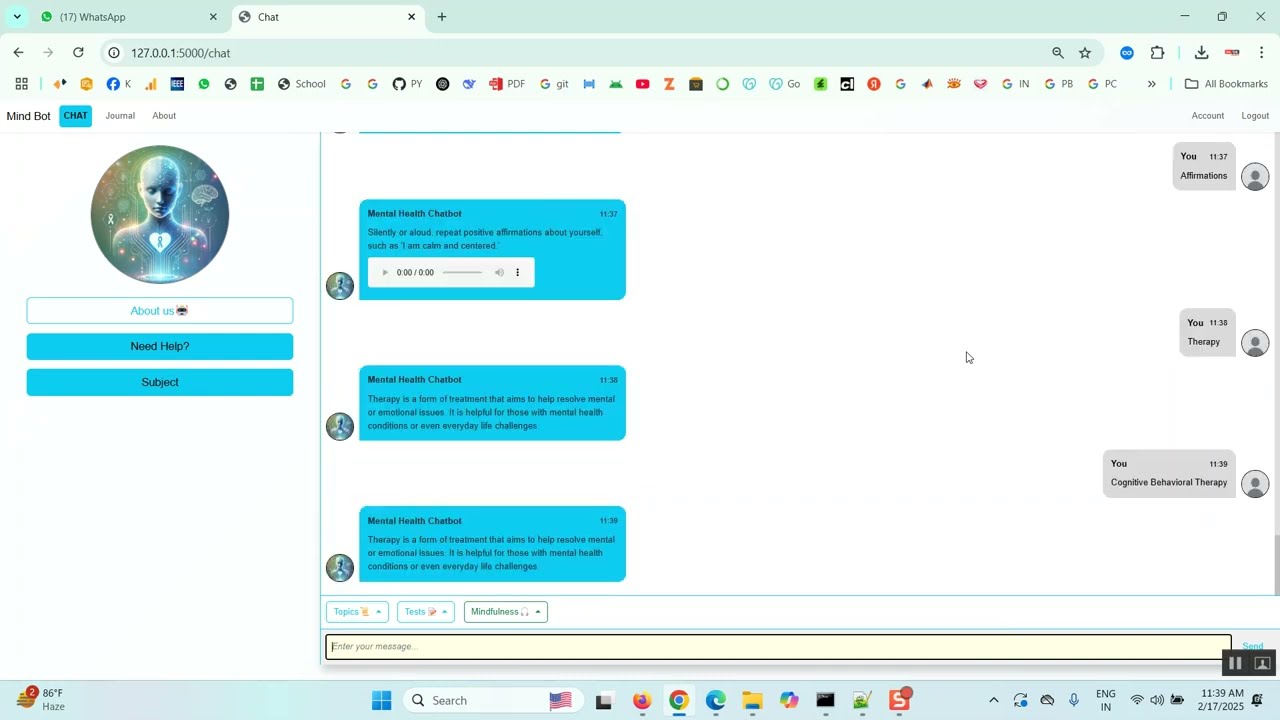Expand the Mindfulness dropdown
This screenshot has height=720, width=1280.
pos(506,612)
